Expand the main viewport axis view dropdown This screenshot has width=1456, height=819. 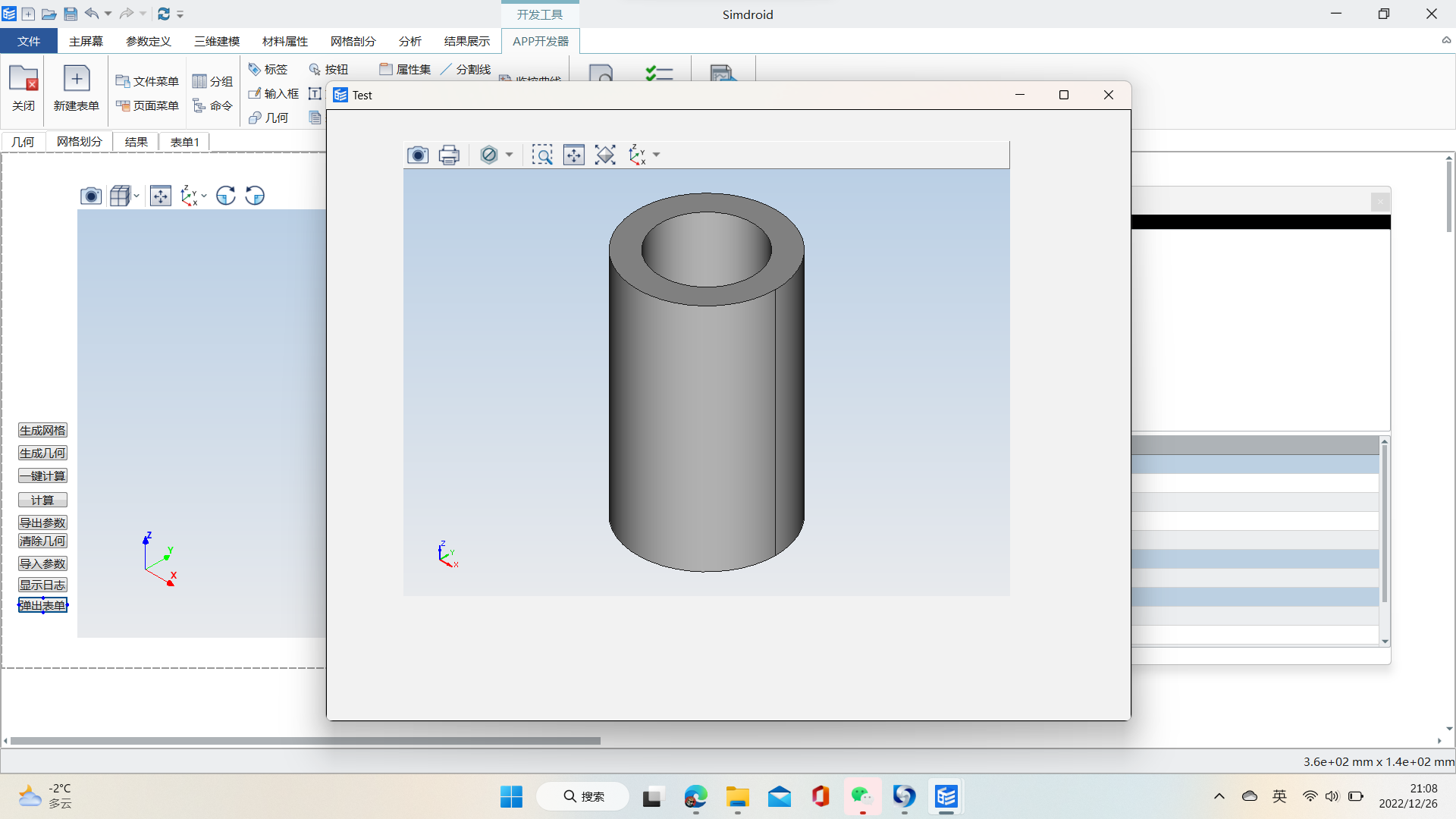204,196
